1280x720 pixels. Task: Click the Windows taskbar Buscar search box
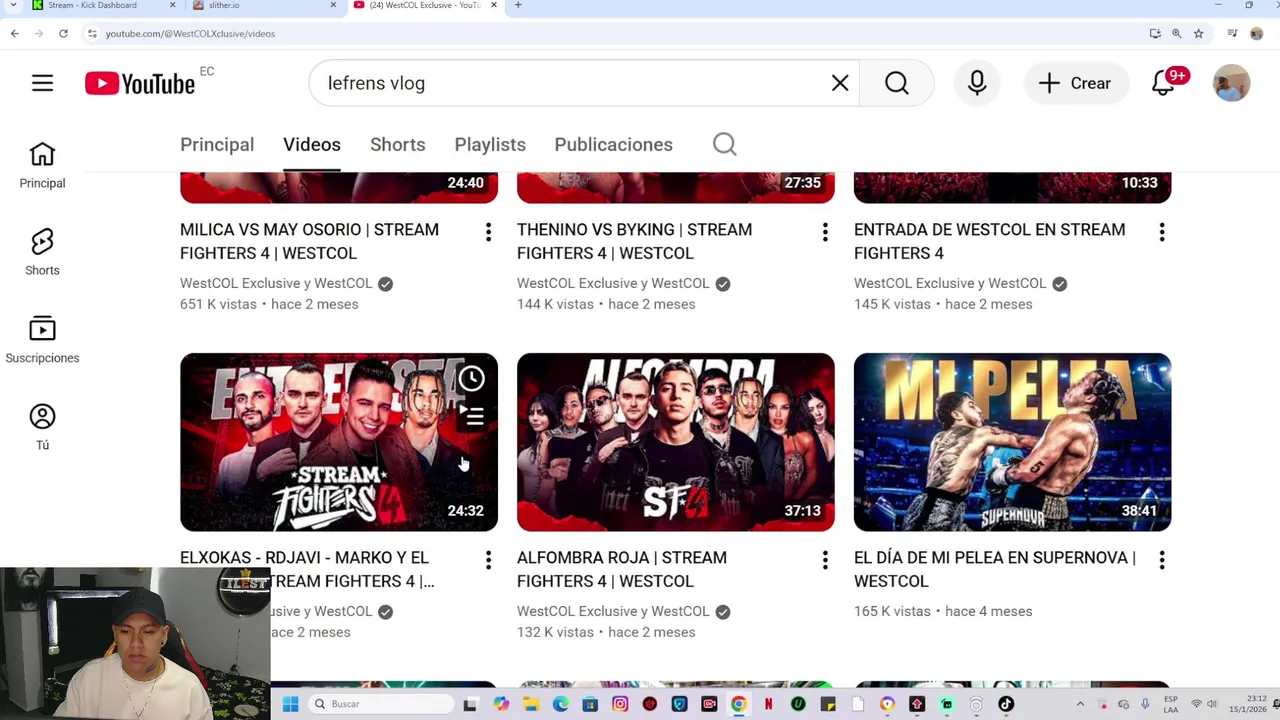click(380, 704)
